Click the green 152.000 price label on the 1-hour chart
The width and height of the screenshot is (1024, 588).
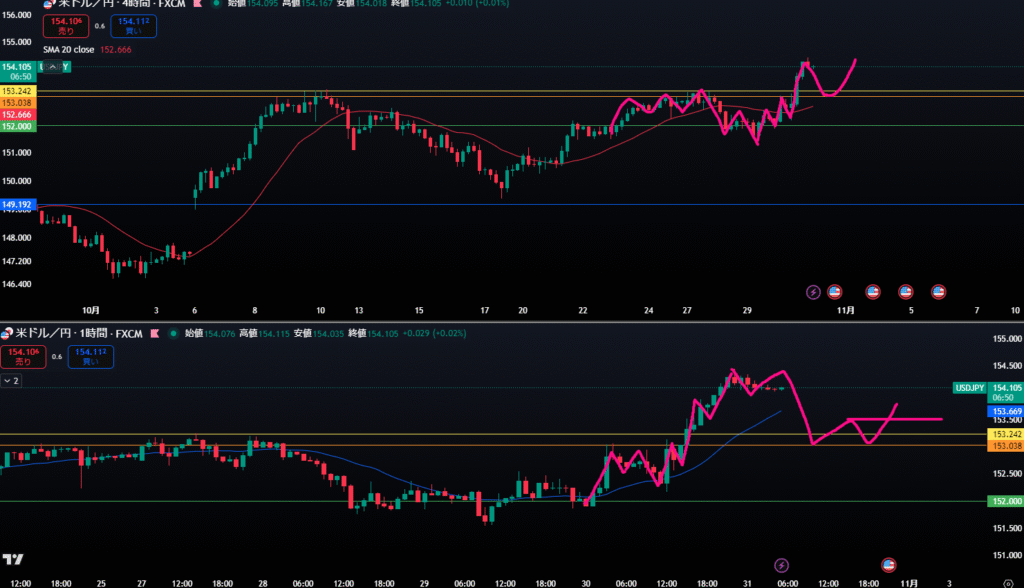[1003, 501]
